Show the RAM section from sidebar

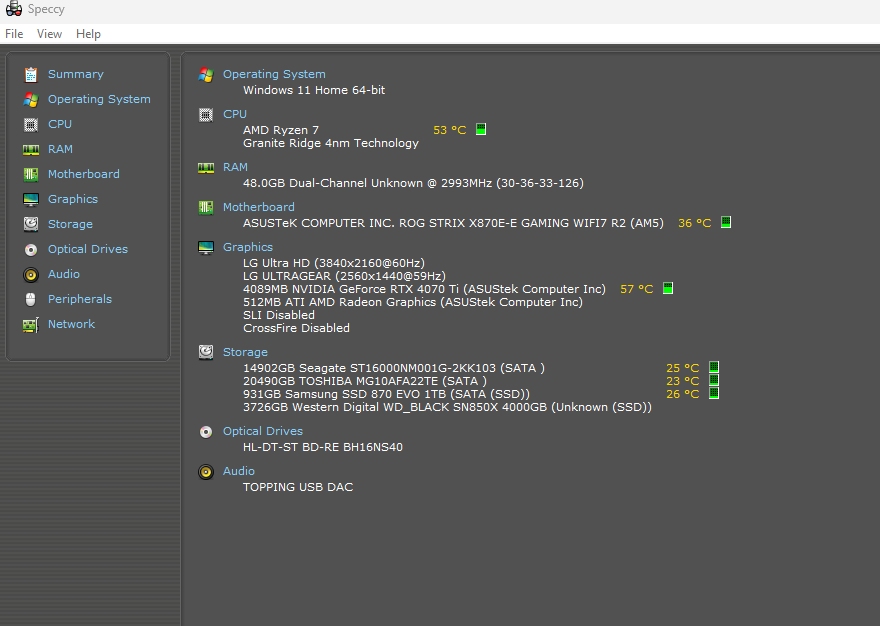[60, 149]
